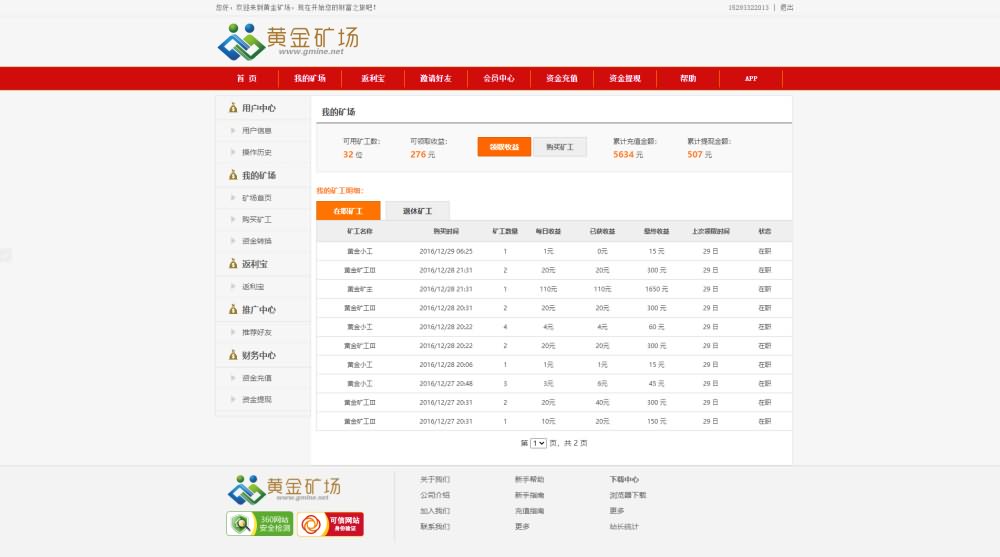Click the 新手帮助 footer link
The height and width of the screenshot is (557, 1000).
(x=529, y=479)
